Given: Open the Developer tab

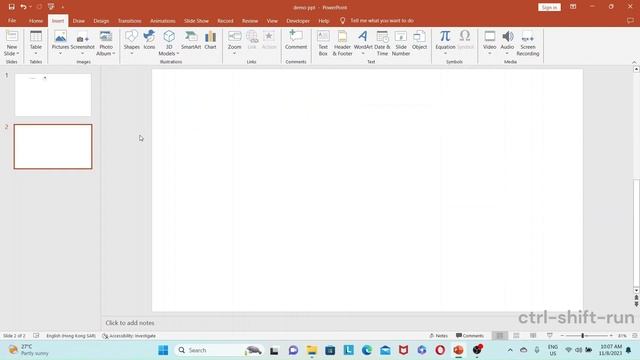Looking at the screenshot, I should tap(298, 20).
